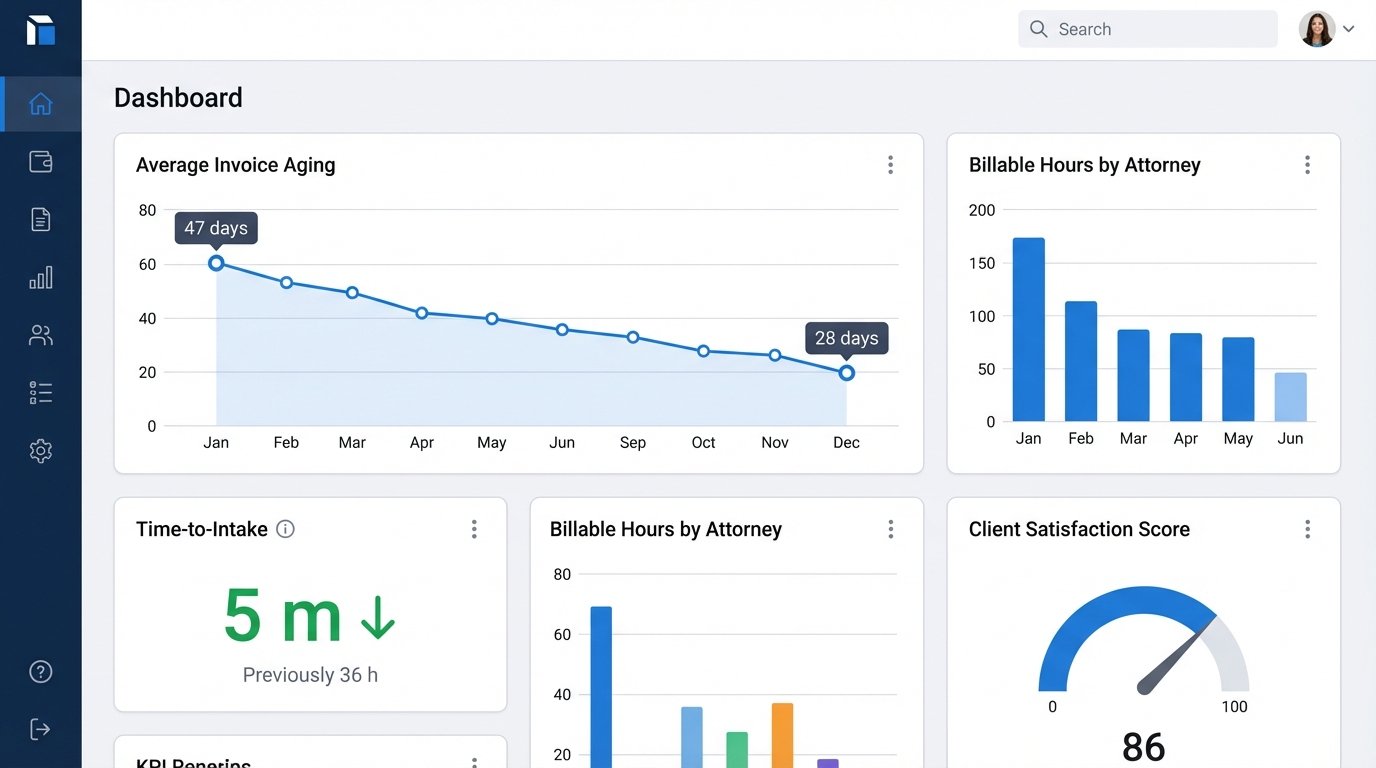The height and width of the screenshot is (768, 1376).
Task: Click the info icon next to Time-to-Intake
Action: 285,529
